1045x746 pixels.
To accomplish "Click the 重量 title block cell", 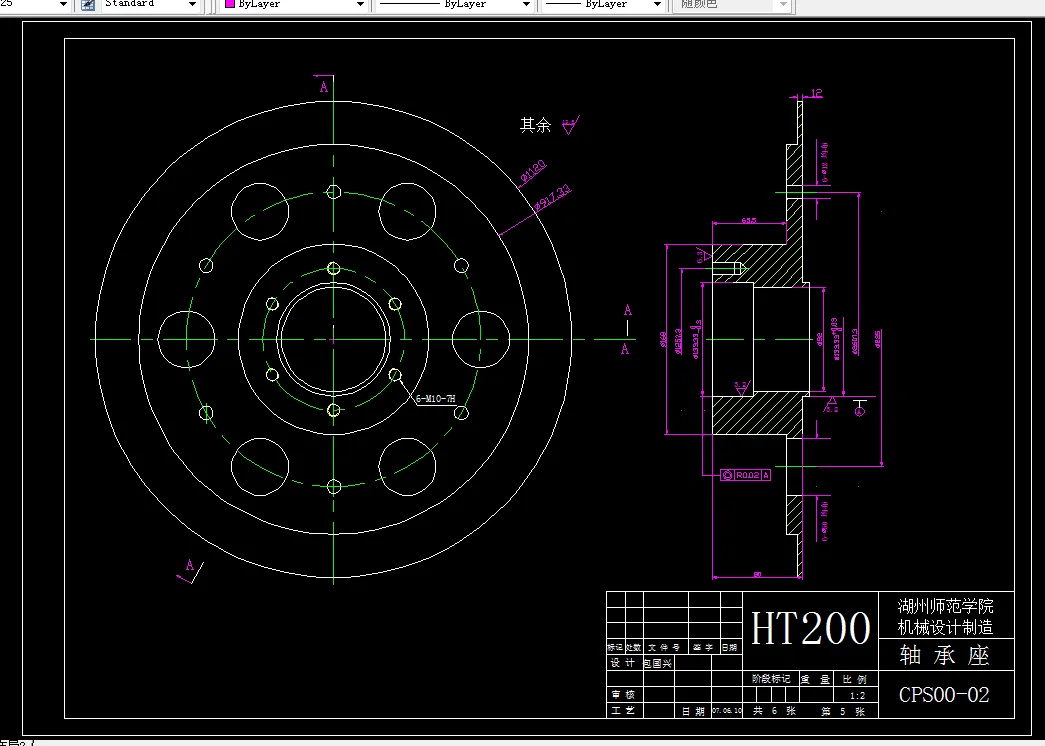I will [x=815, y=679].
